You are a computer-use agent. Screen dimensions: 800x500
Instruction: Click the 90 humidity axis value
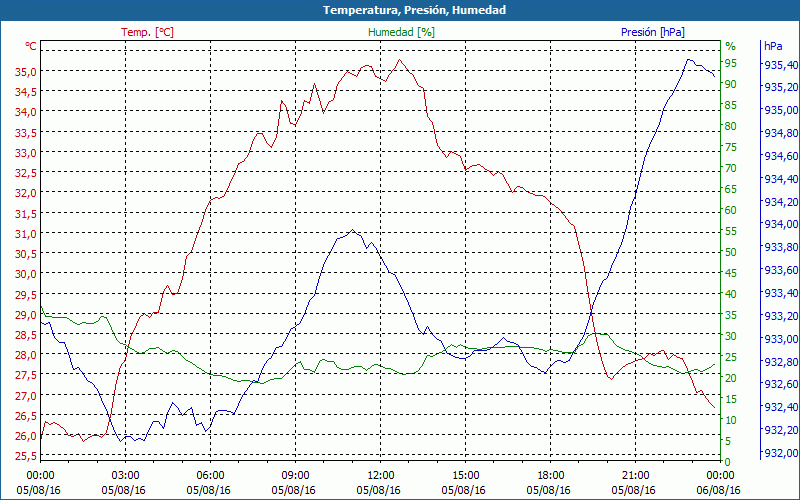[731, 84]
